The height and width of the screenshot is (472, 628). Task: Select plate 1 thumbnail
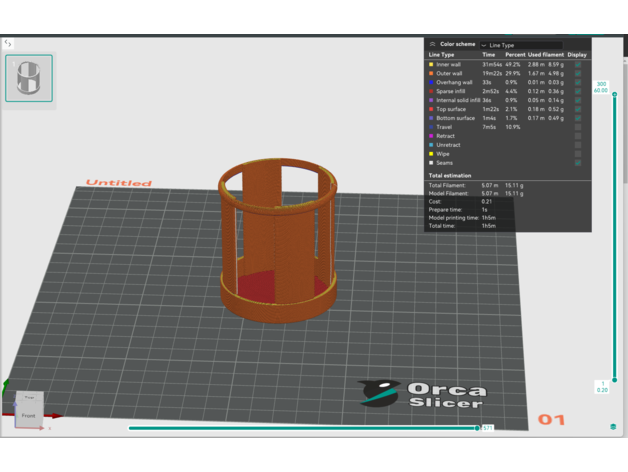tap(29, 78)
